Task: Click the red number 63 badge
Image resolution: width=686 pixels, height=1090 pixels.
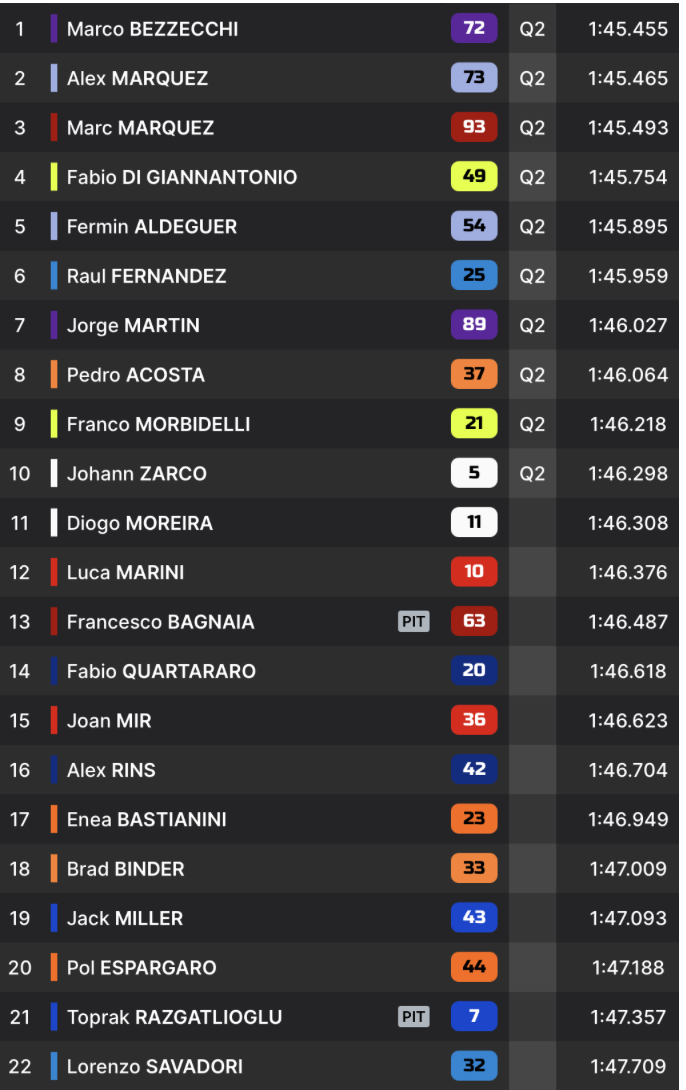Action: [x=474, y=621]
